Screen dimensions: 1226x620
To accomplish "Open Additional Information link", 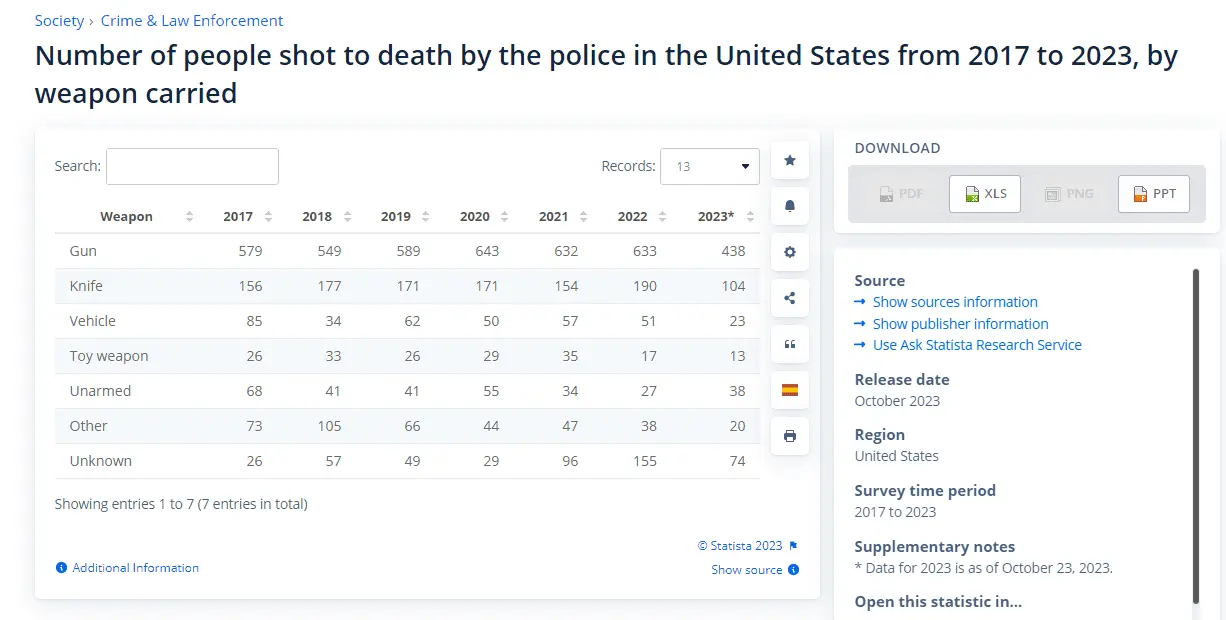I will click(136, 568).
